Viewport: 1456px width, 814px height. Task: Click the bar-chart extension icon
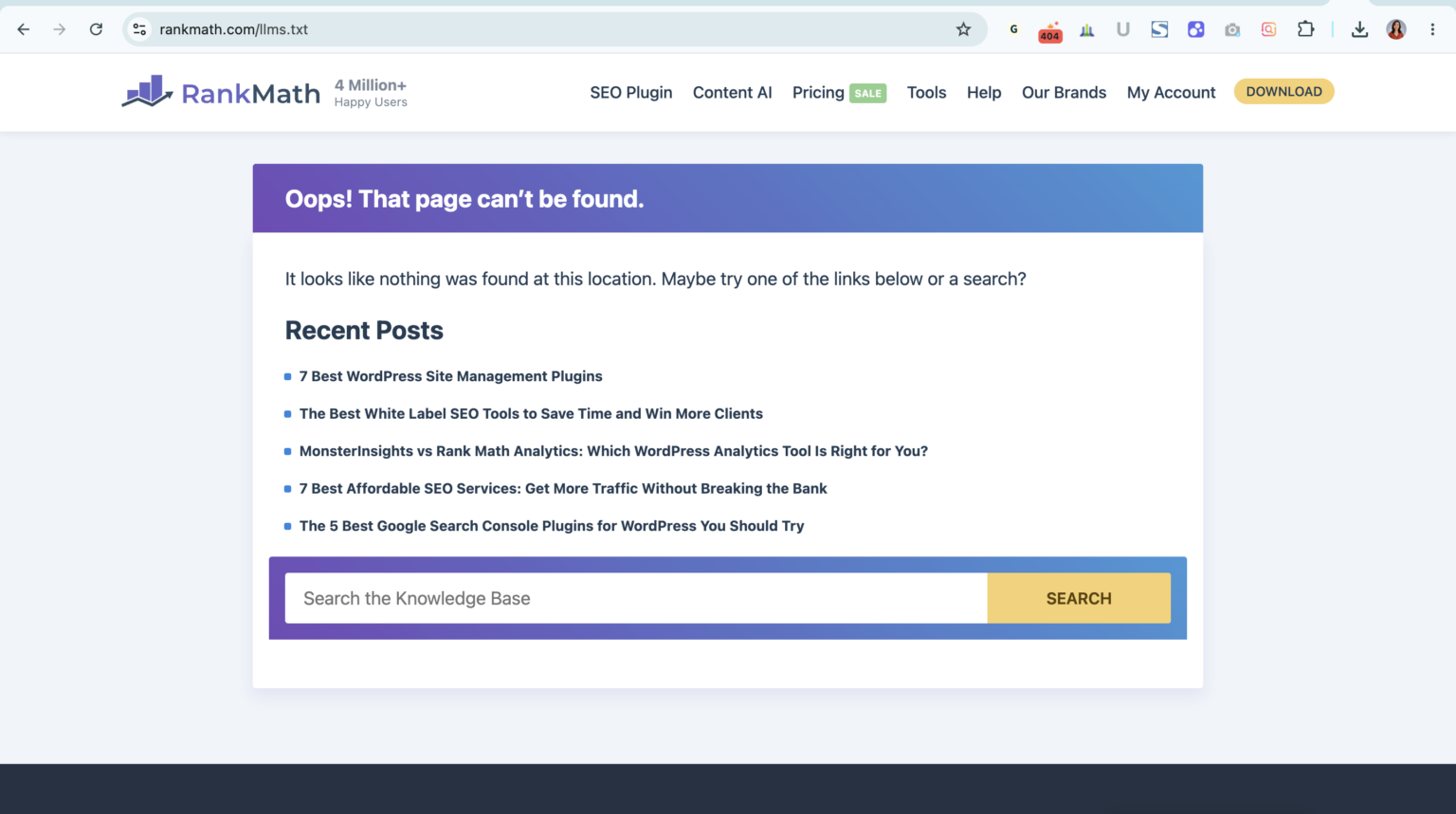[x=1087, y=29]
